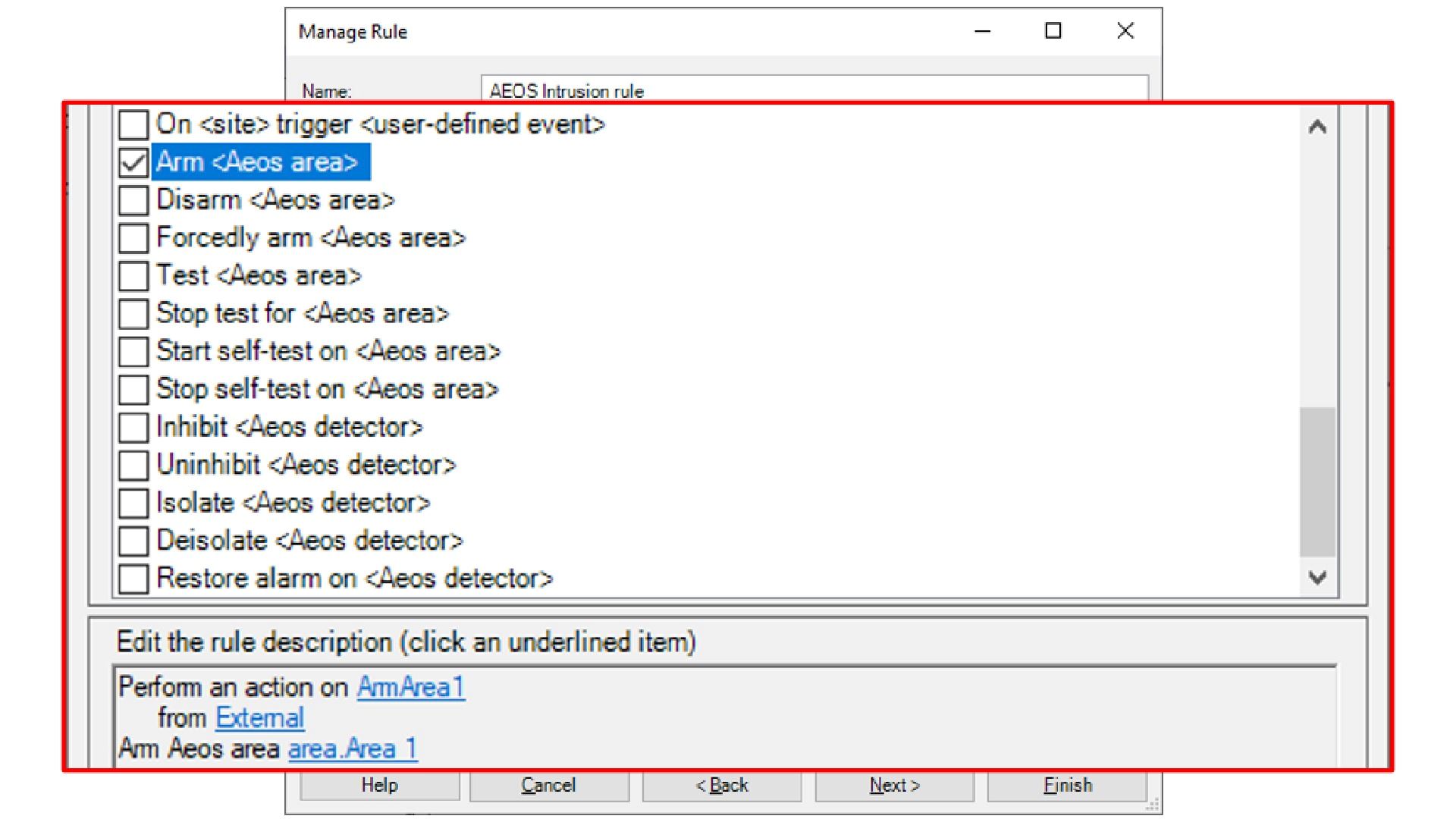
Task: Select 'Restore alarm on <Aeos detector>' entry text
Action: point(354,579)
